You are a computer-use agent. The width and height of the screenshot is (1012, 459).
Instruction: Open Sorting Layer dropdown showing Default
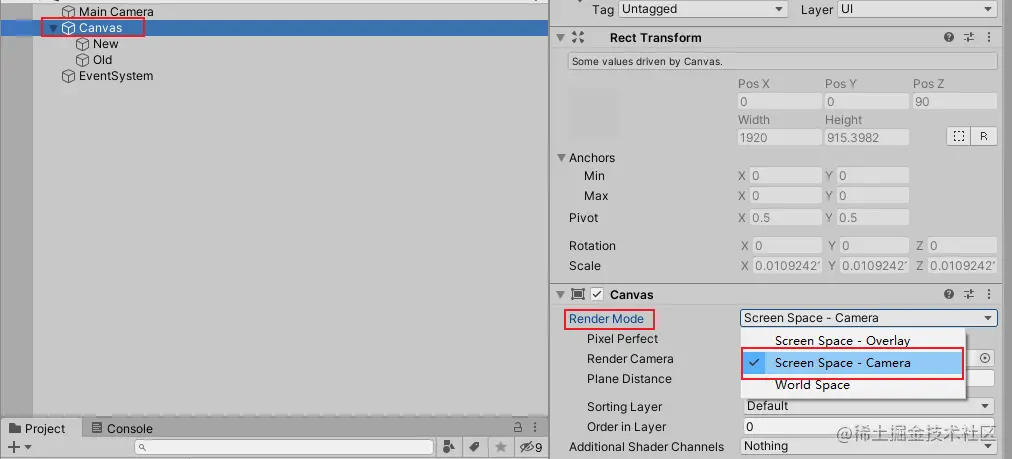(868, 406)
